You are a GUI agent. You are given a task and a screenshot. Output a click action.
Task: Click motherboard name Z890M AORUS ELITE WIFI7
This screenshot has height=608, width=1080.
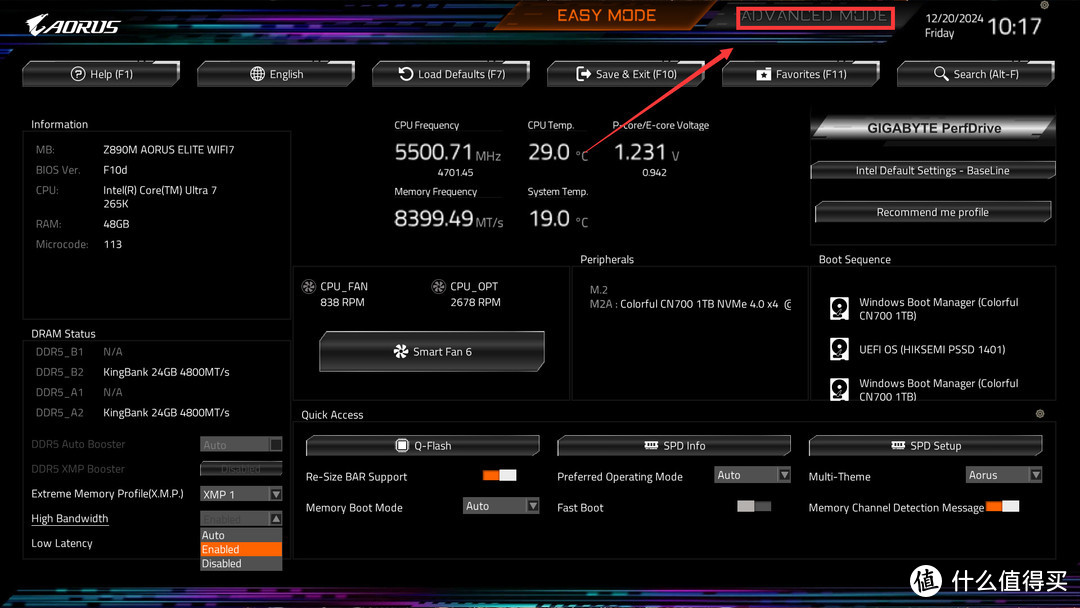(169, 149)
